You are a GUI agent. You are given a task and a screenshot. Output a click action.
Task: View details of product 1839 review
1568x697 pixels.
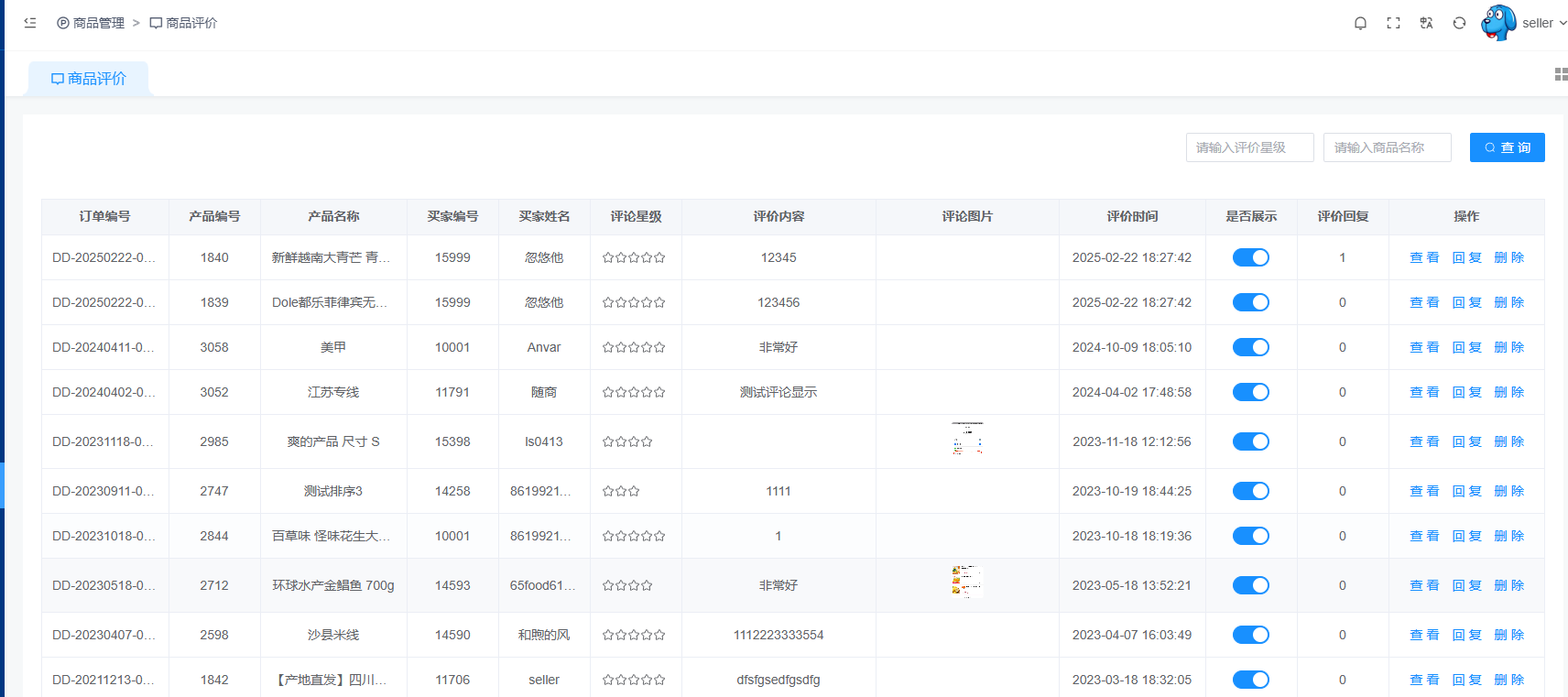point(1423,302)
